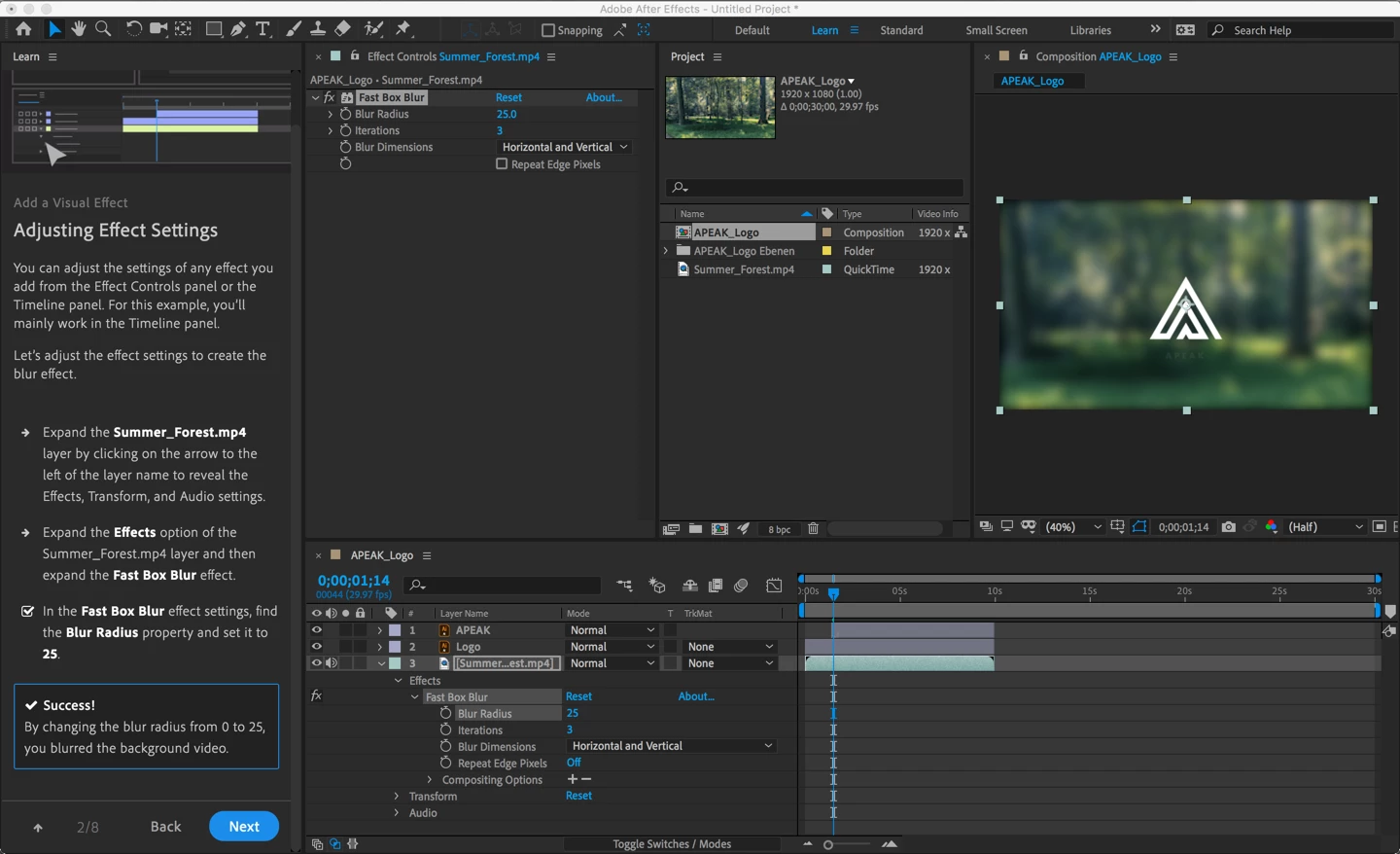The width and height of the screenshot is (1400, 854).
Task: Toggle Repeat Edge Pixels Off value in timeline
Action: point(574,763)
